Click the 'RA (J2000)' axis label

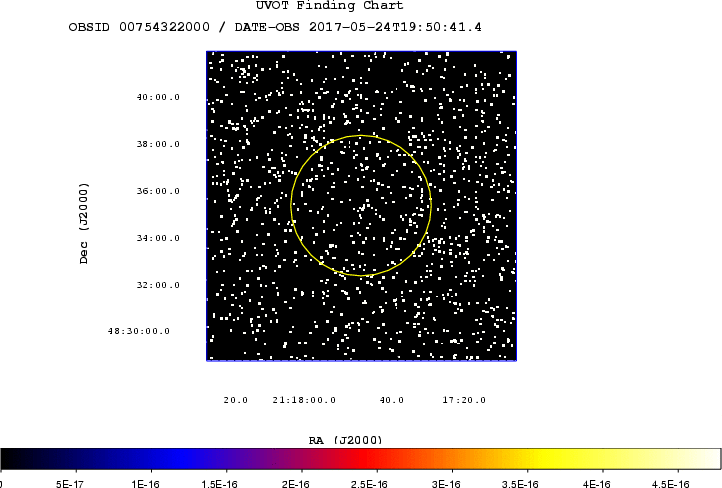(x=345, y=440)
